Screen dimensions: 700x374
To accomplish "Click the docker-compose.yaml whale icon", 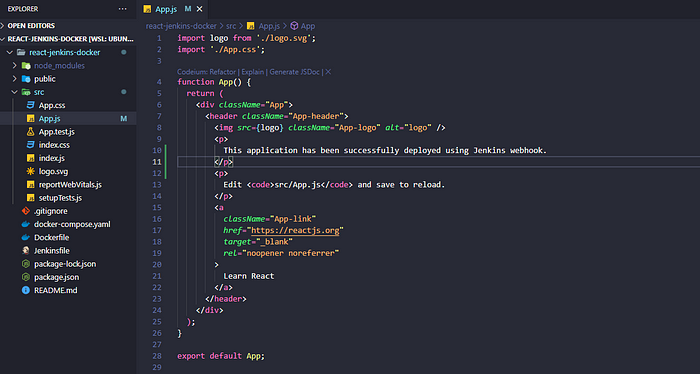I will pos(26,224).
